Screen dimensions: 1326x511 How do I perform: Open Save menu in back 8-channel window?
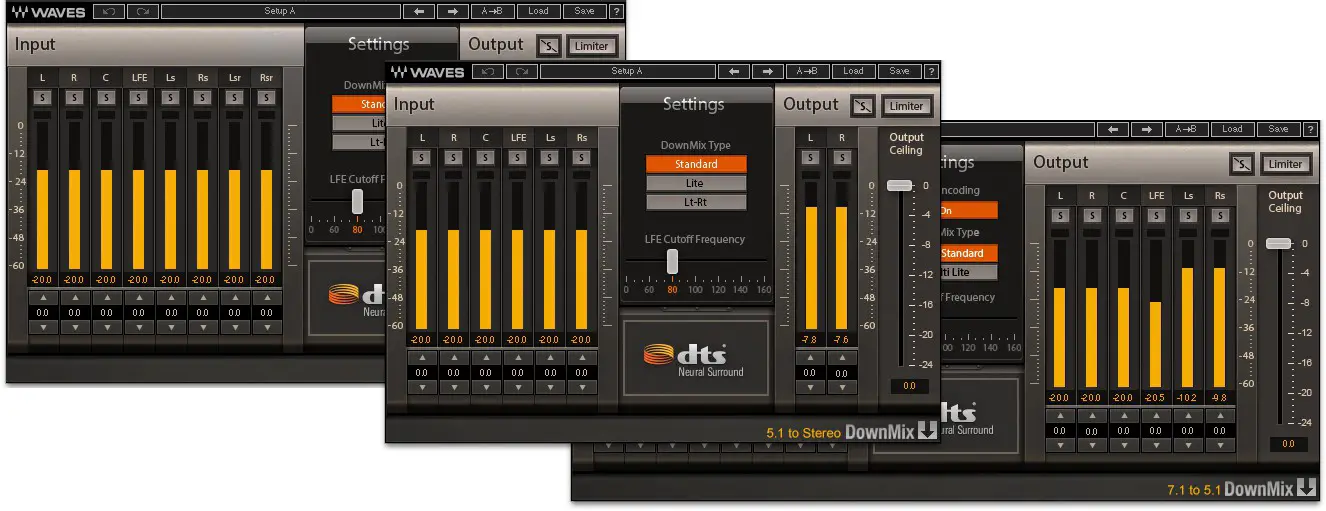pos(585,11)
